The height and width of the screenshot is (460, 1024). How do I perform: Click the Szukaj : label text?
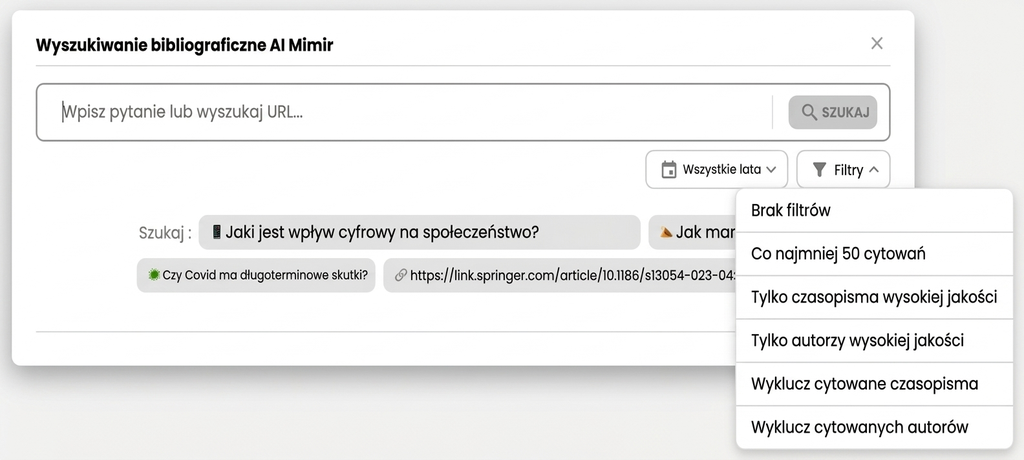[165, 233]
